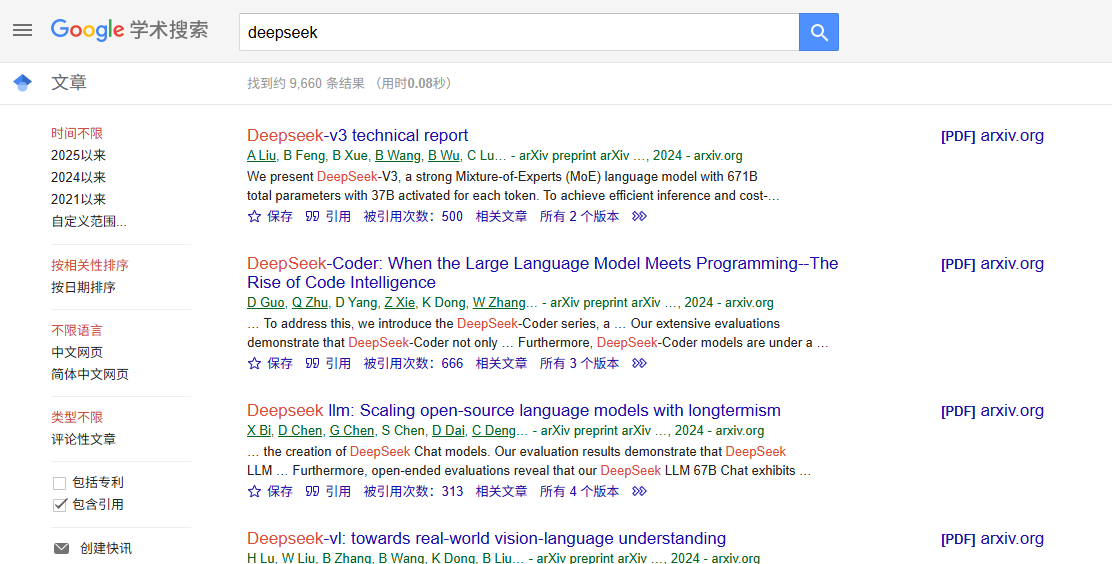Open author D Chen profile
This screenshot has width=1112, height=564.
[x=300, y=430]
